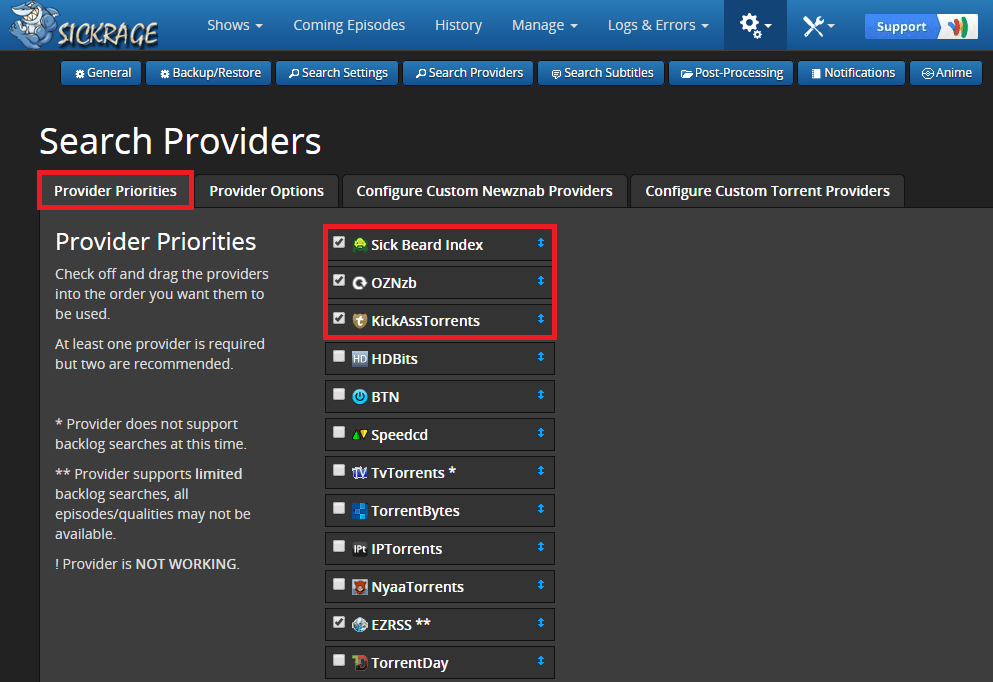Open Configure Custom Newznab Providers tab

[484, 190]
